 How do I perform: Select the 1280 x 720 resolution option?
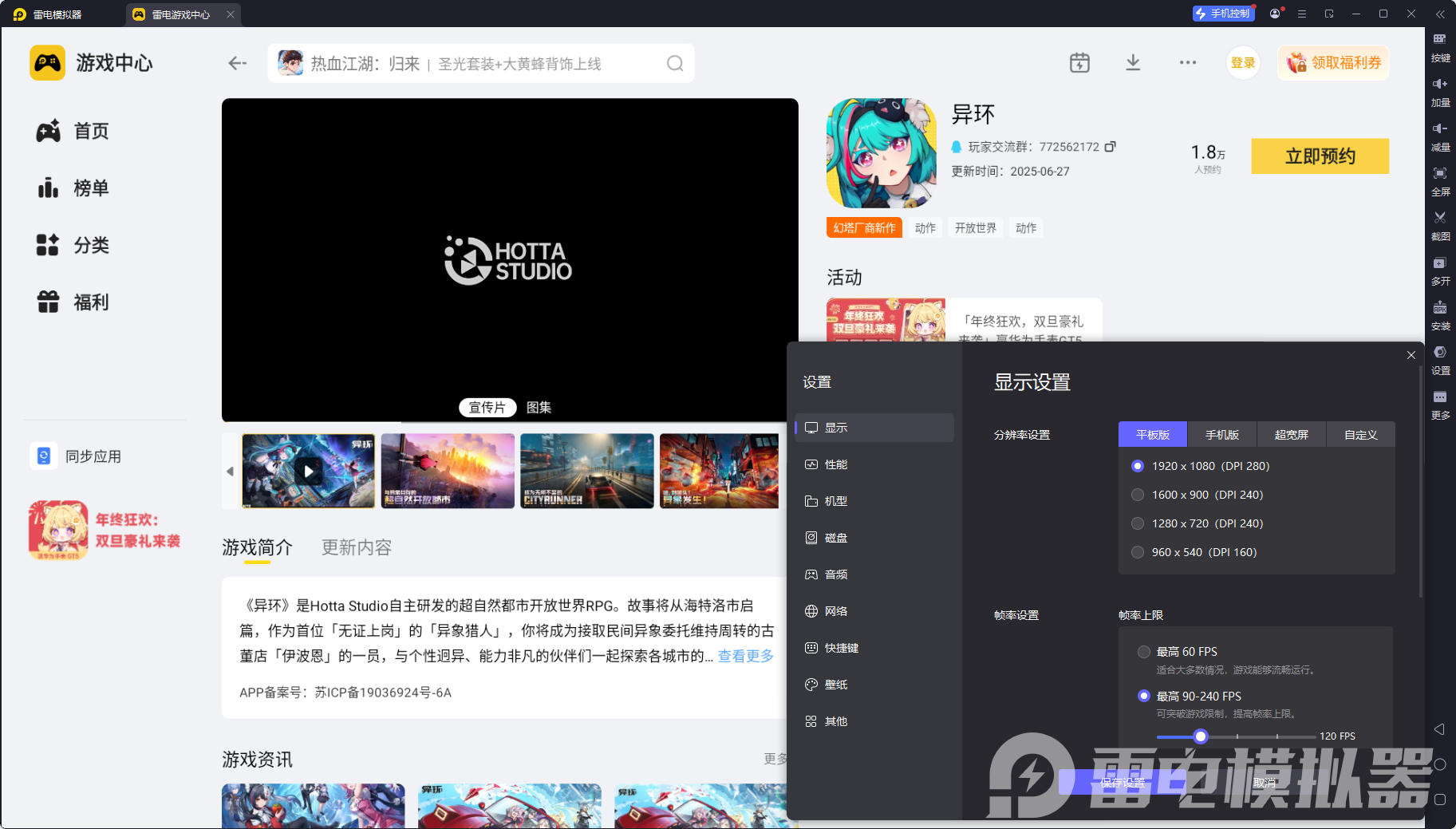[1138, 523]
